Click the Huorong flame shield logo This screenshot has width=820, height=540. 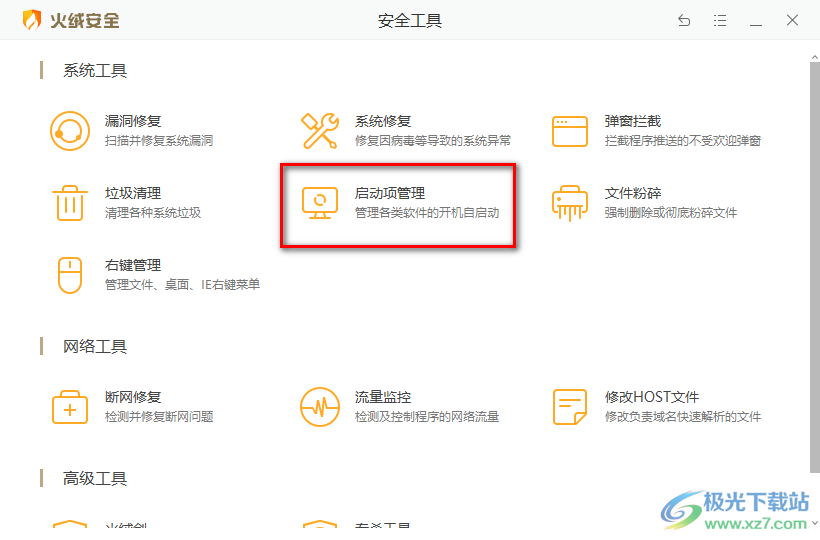31,20
